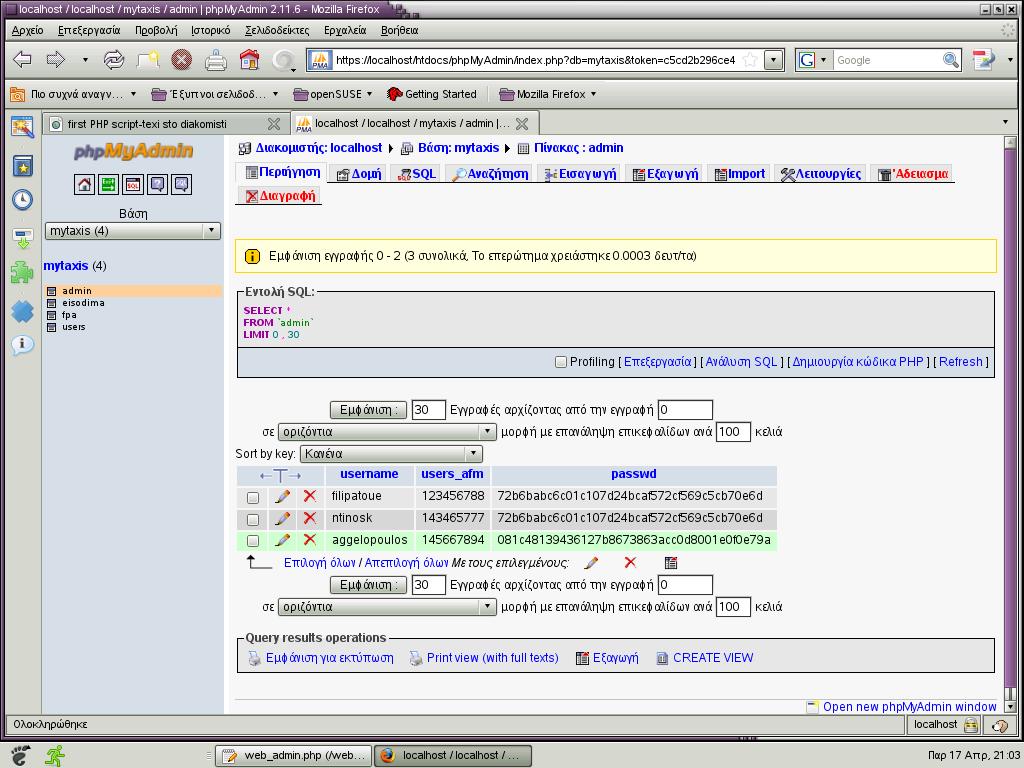
Task: Click the Google search magnifier icon
Action: pos(951,60)
